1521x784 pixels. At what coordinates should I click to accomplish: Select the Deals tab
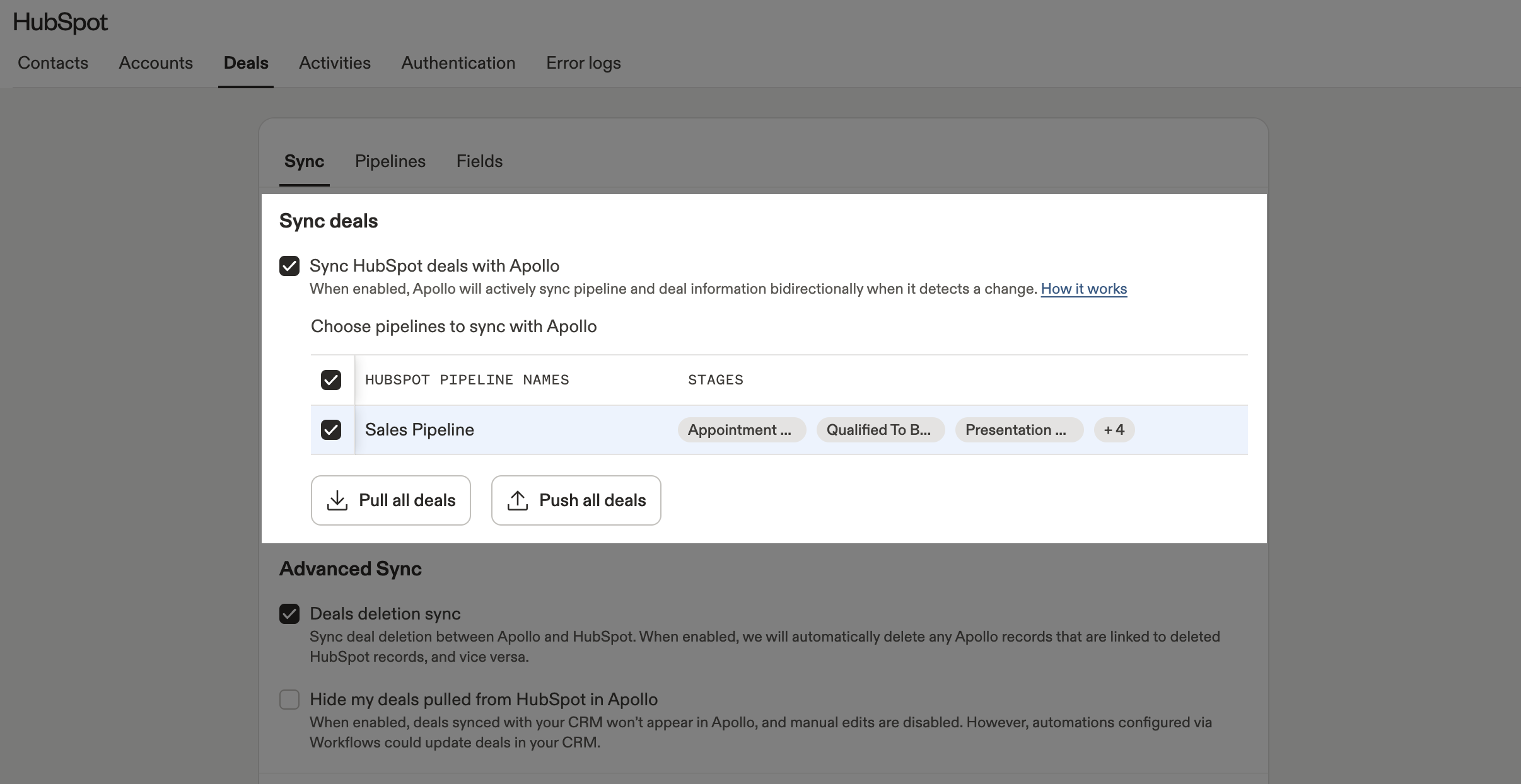246,63
